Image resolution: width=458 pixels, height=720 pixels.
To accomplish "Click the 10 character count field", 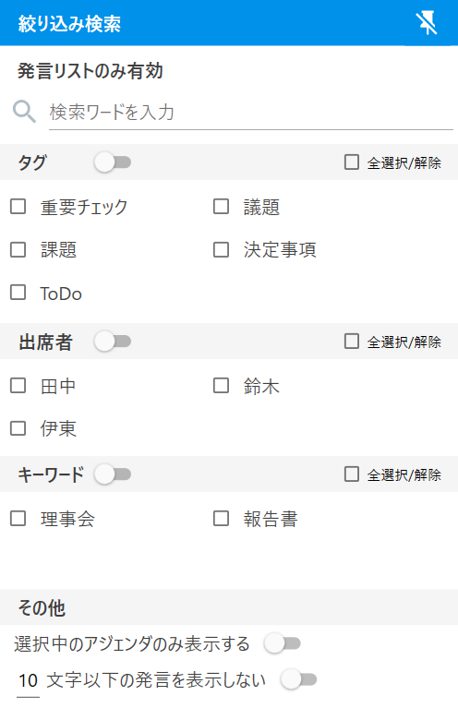I will (28, 681).
